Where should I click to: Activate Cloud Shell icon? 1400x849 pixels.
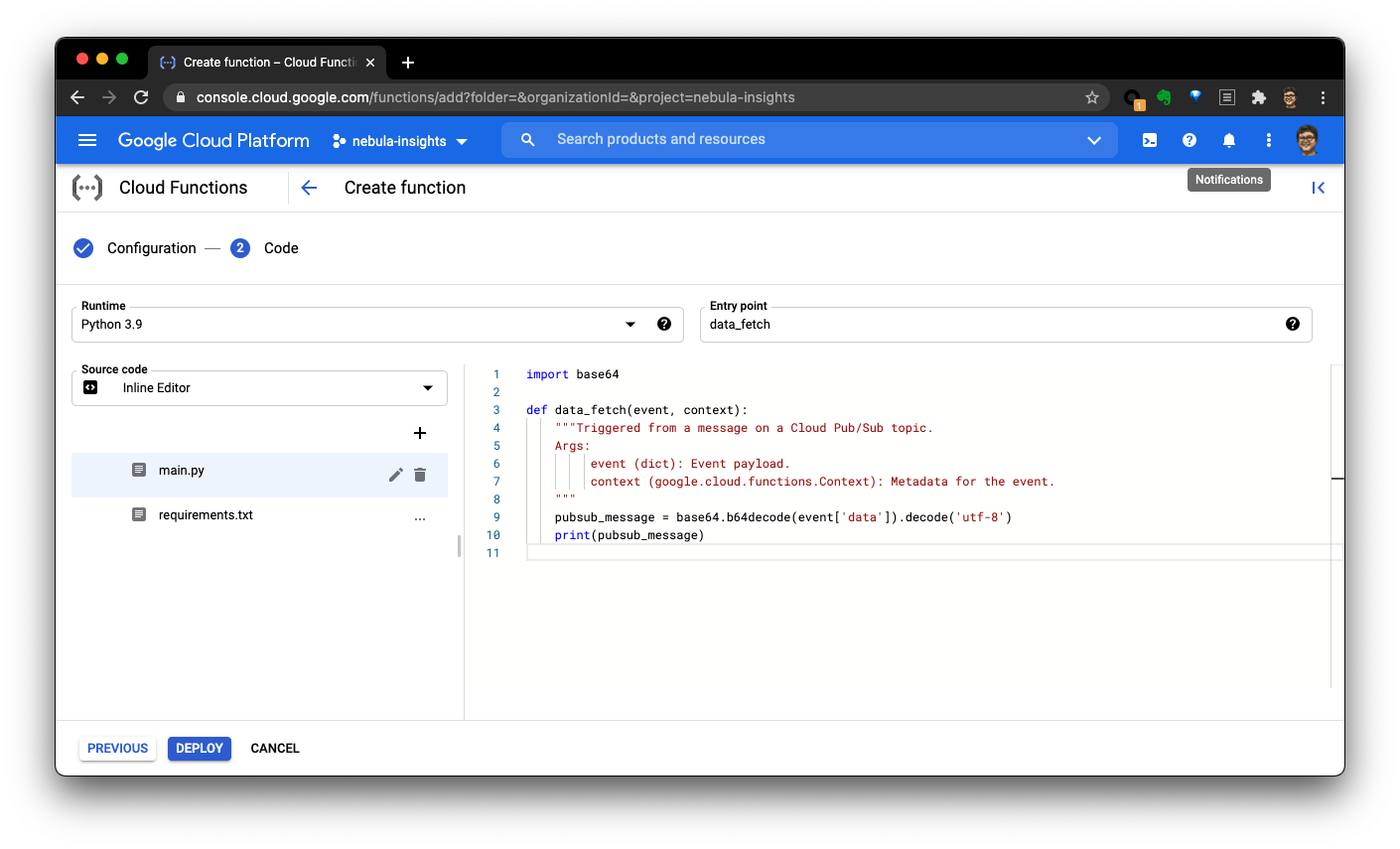click(x=1150, y=140)
